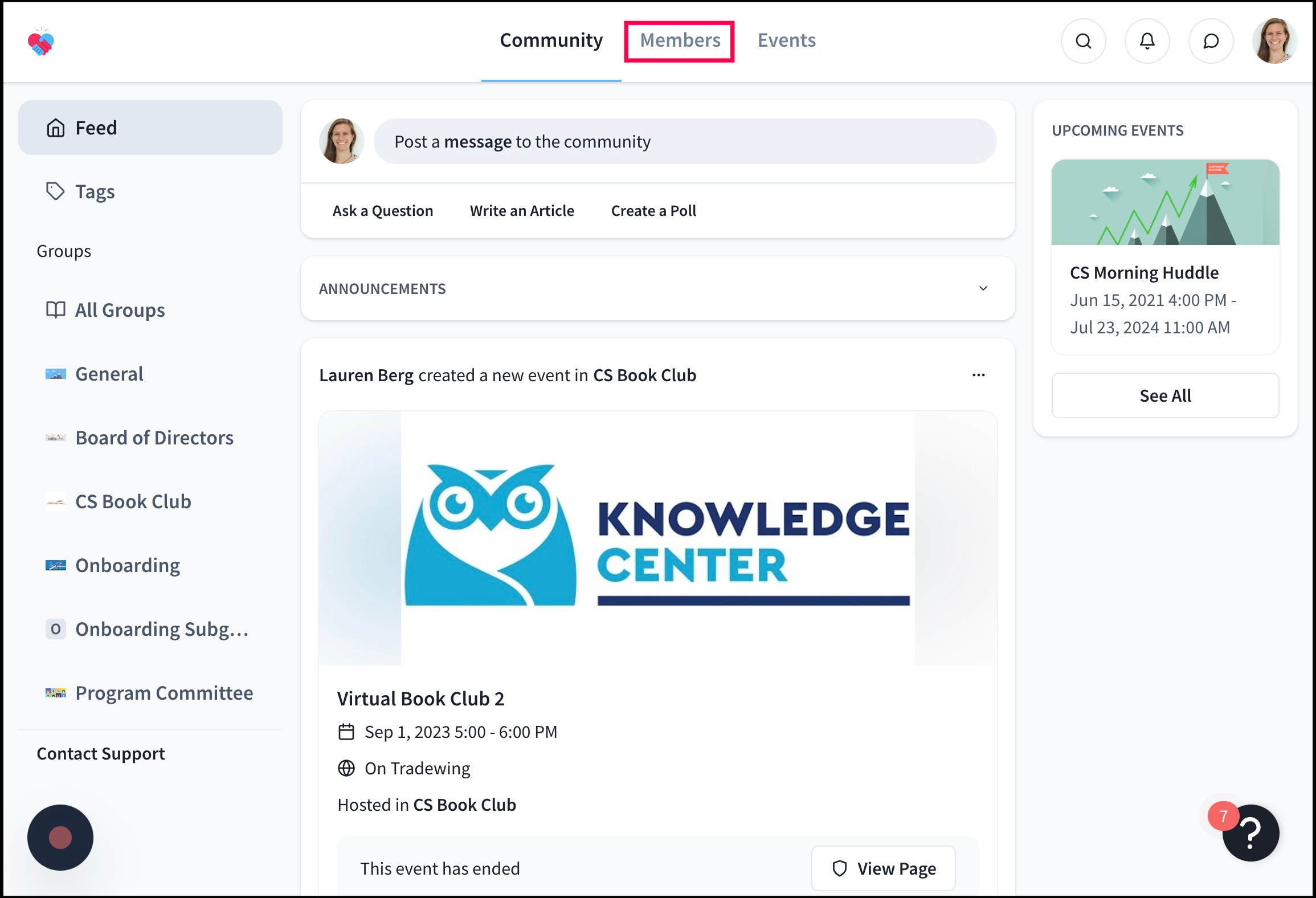
Task: Click the Feed home icon
Action: click(x=55, y=128)
